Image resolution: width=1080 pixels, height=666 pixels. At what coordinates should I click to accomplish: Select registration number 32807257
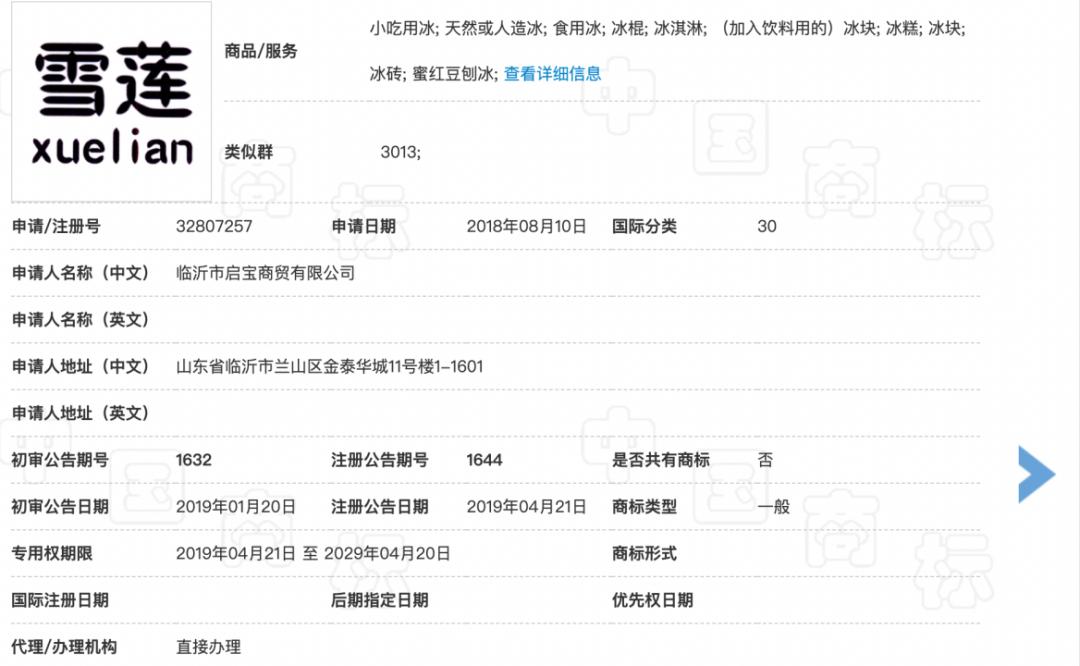click(214, 226)
